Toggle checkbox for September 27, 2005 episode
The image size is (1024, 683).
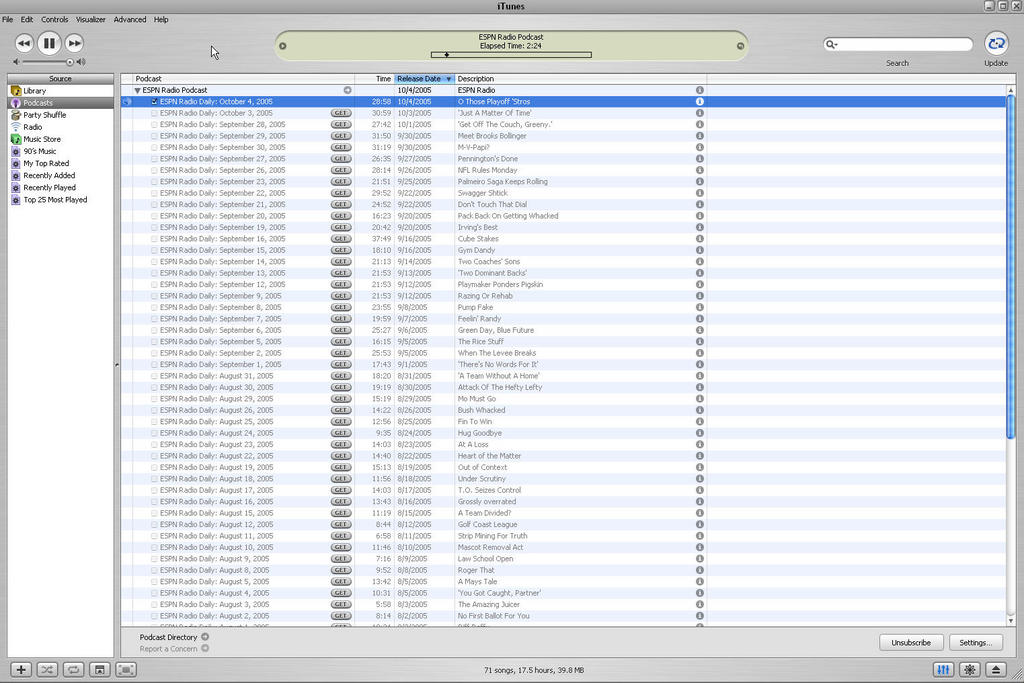(x=154, y=159)
